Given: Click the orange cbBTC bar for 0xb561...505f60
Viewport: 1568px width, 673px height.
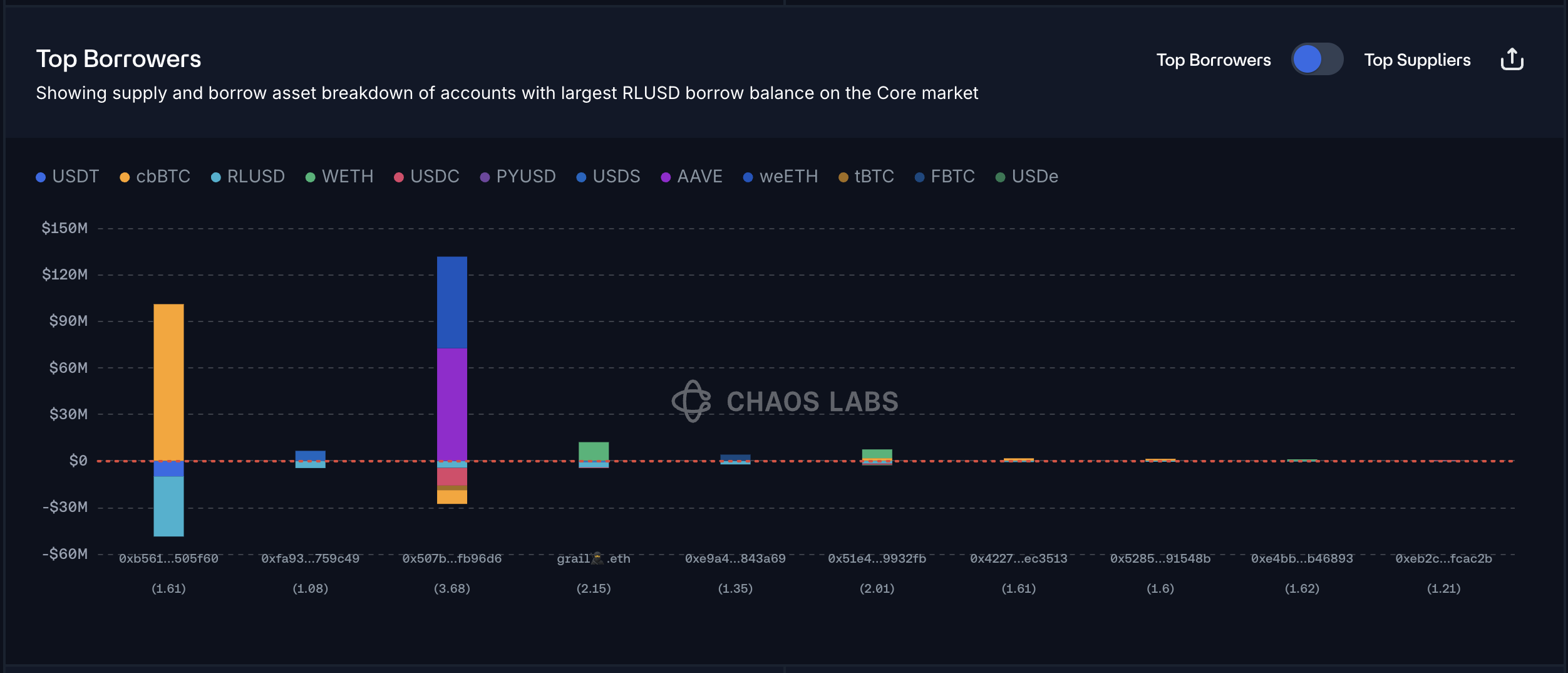Looking at the screenshot, I should [168, 382].
